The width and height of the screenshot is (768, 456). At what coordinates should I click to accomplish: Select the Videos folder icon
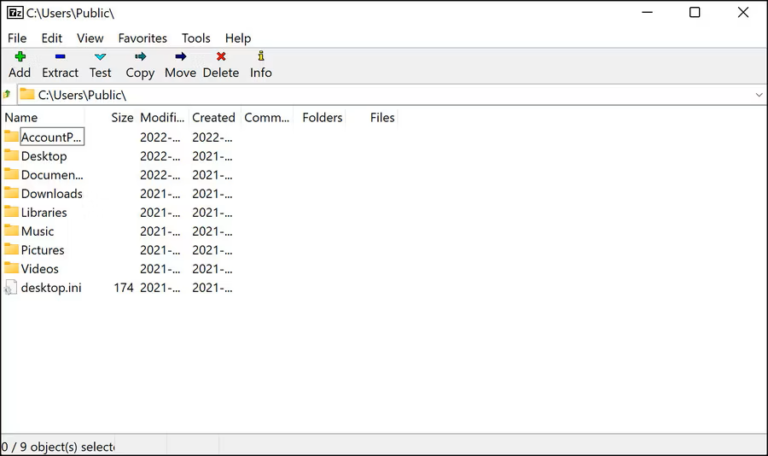(12, 269)
